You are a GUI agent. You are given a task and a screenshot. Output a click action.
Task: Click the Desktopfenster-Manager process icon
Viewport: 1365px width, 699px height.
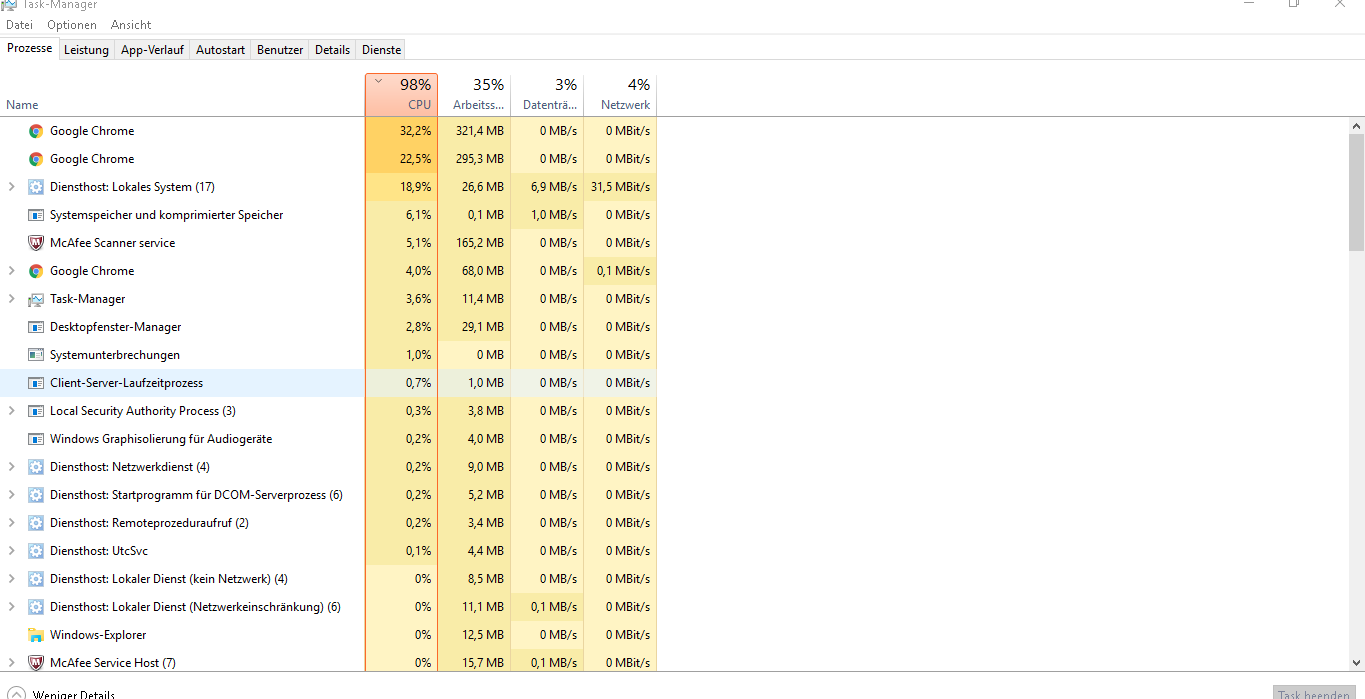[x=36, y=327]
